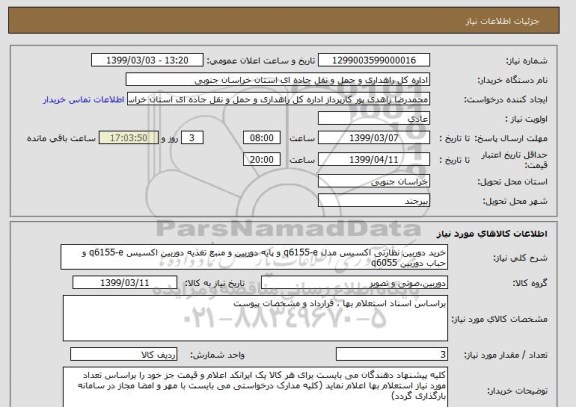Click the label تاریخ نیاز به کالا
Screen dimensions: 576x407
(x=214, y=283)
